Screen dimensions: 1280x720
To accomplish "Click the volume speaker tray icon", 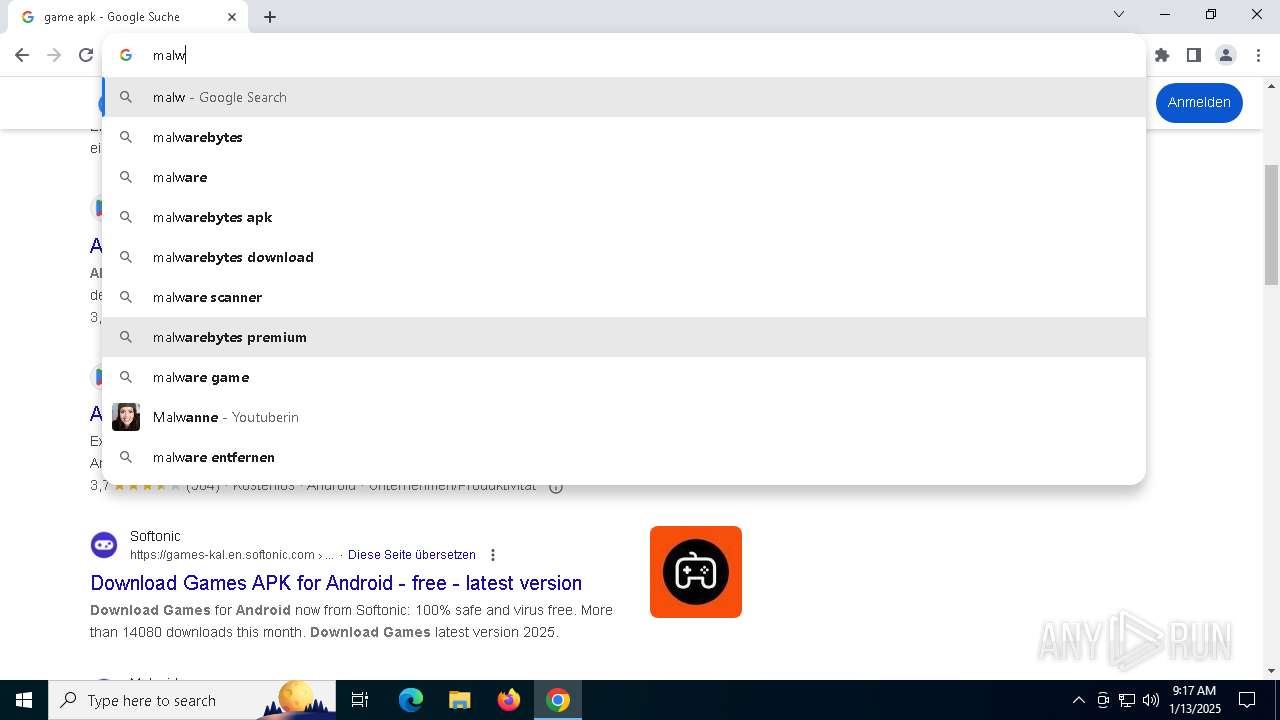I will 1151,700.
